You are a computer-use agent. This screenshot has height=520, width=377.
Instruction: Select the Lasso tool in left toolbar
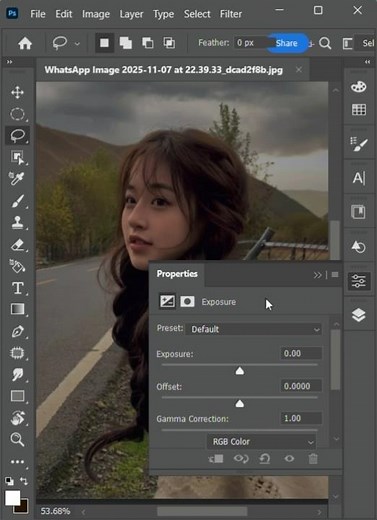pyautogui.click(x=17, y=135)
